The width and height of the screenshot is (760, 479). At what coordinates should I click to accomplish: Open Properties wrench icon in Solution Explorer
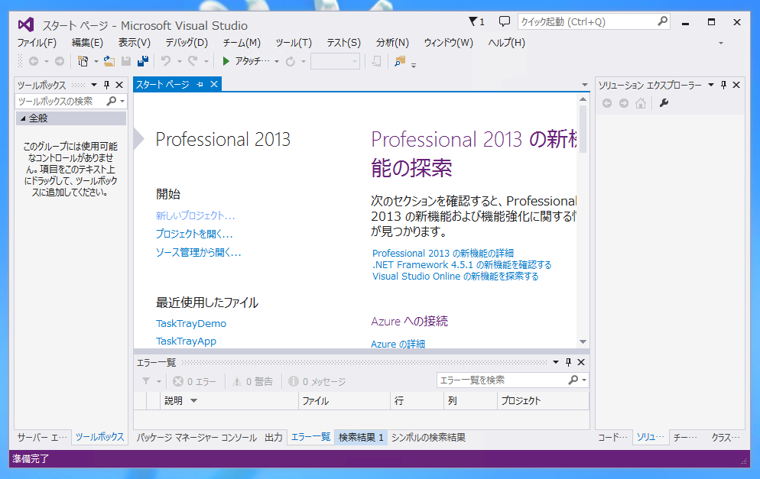[664, 103]
